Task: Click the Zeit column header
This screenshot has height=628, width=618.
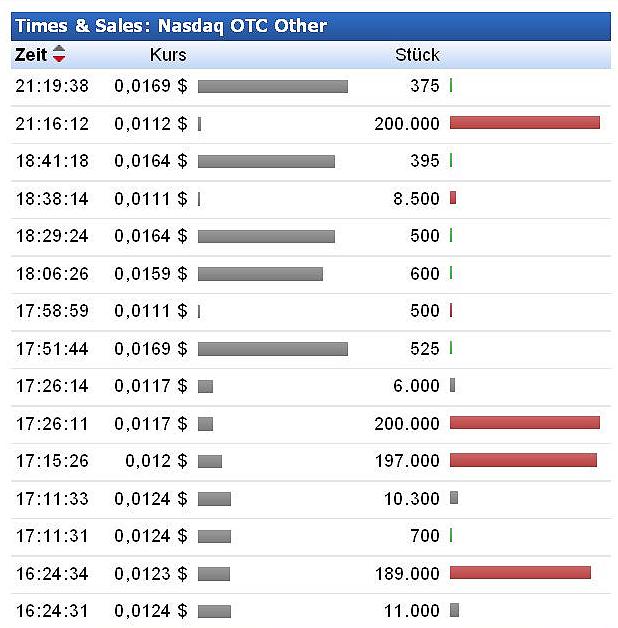Action: (x=31, y=55)
